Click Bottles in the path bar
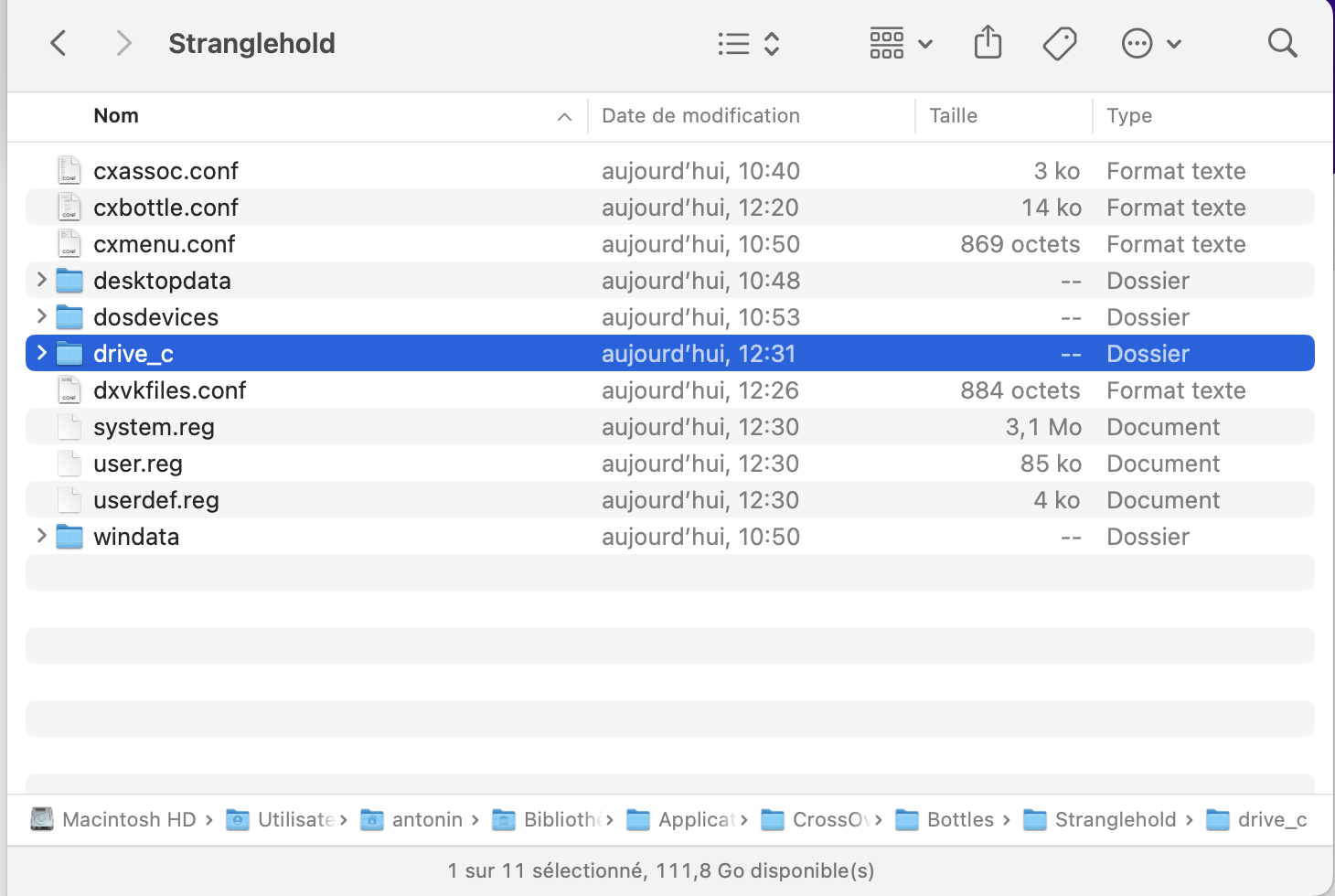The image size is (1335, 896). point(945,819)
